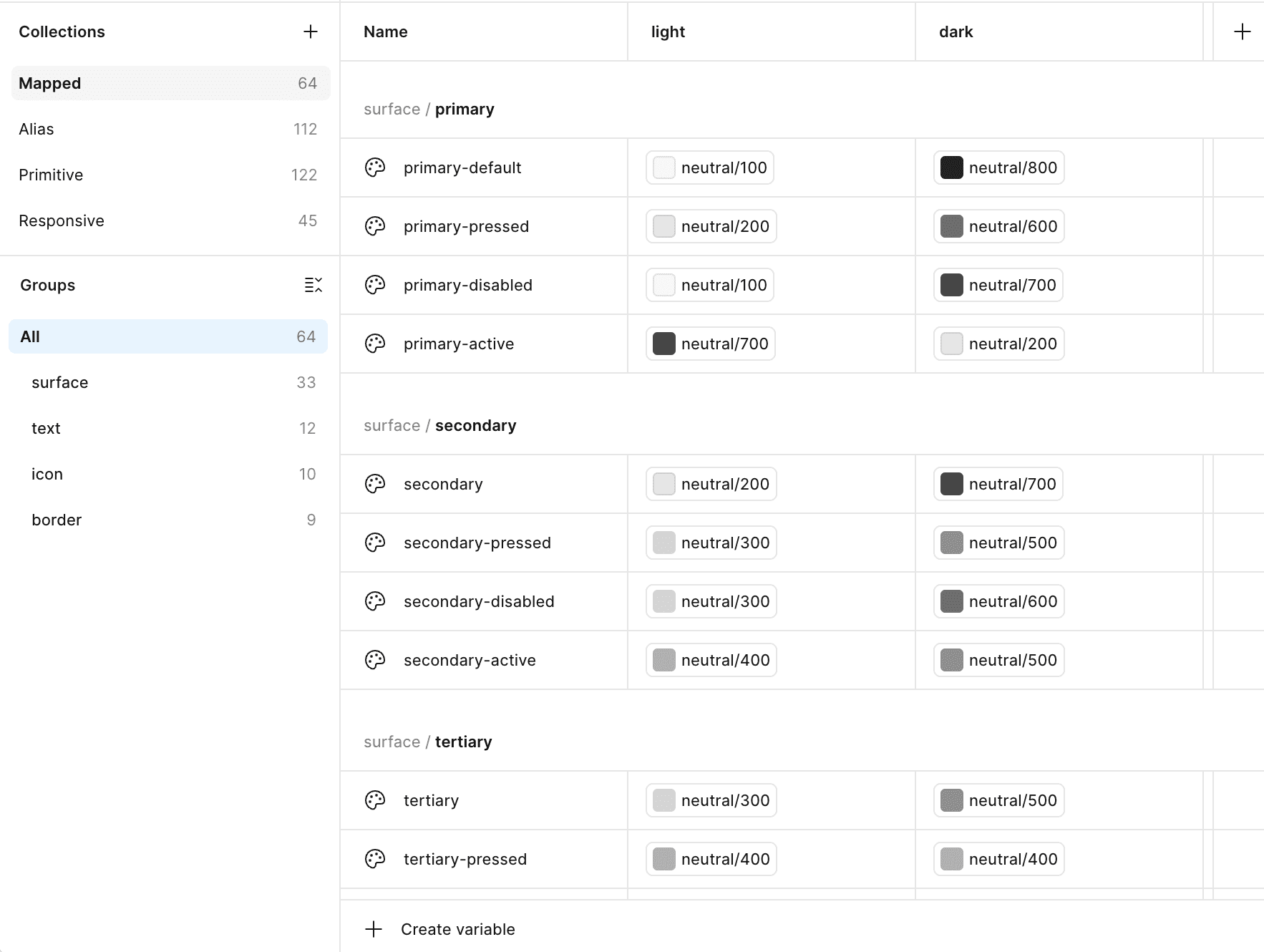Click Create variable button
The height and width of the screenshot is (952, 1264).
tap(440, 929)
